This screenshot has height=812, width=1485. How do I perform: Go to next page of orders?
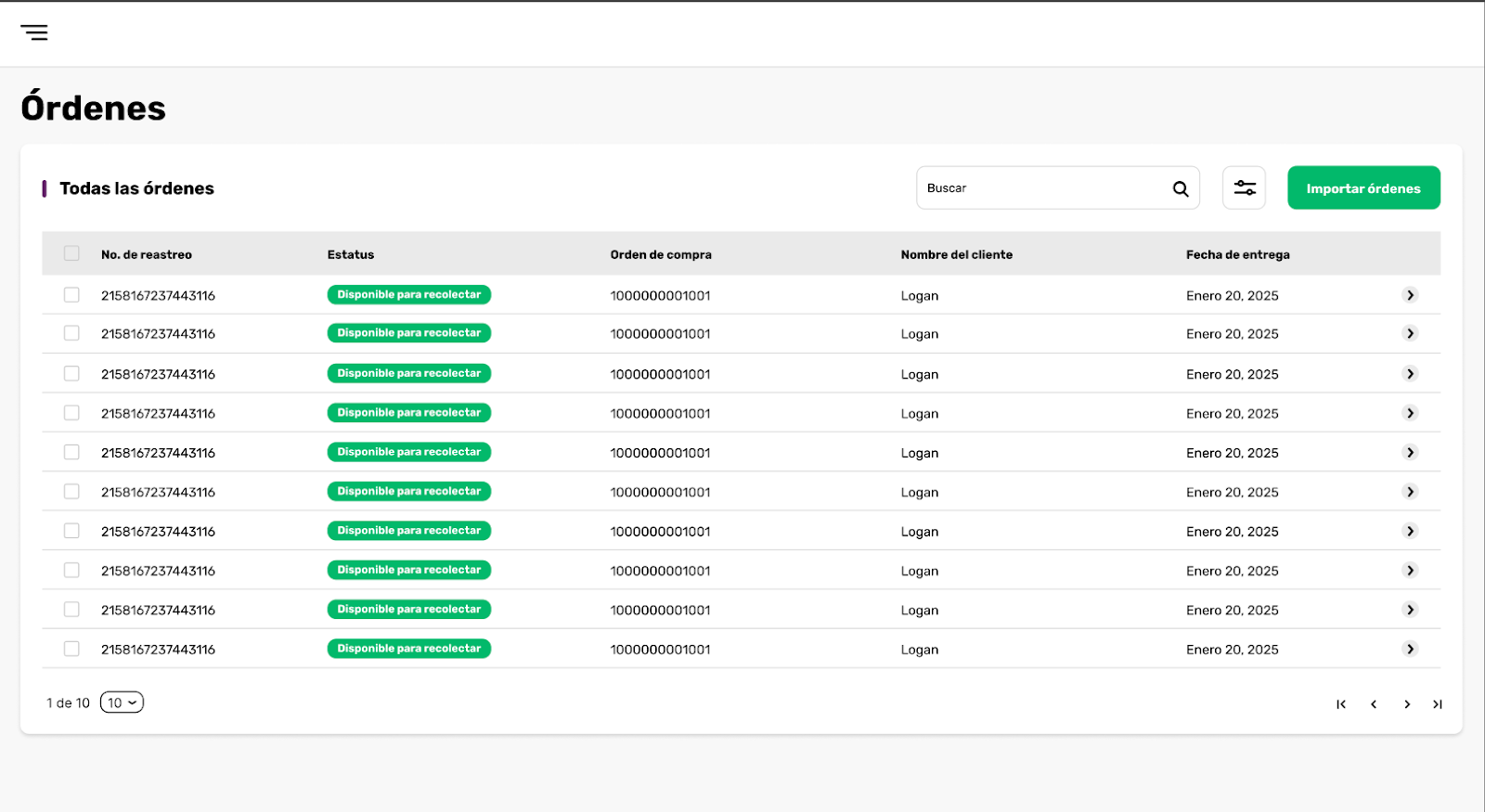[1407, 704]
